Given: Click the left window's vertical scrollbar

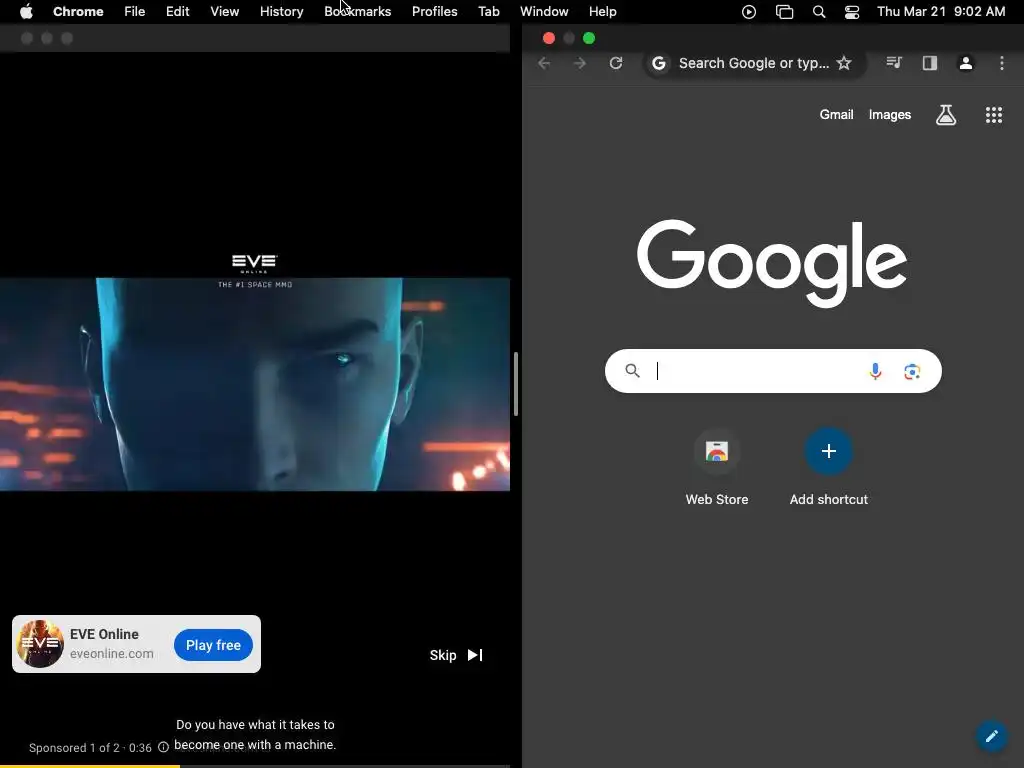Looking at the screenshot, I should 516,384.
